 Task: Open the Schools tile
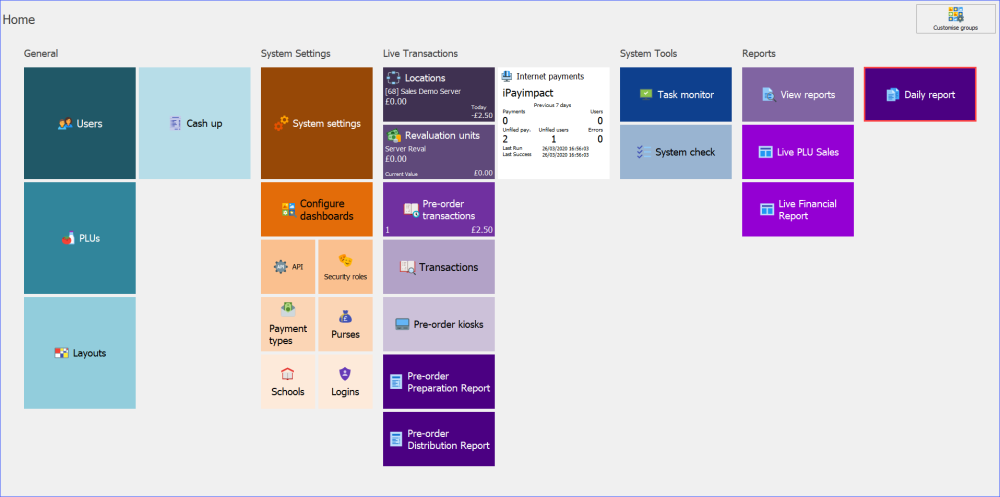point(288,381)
